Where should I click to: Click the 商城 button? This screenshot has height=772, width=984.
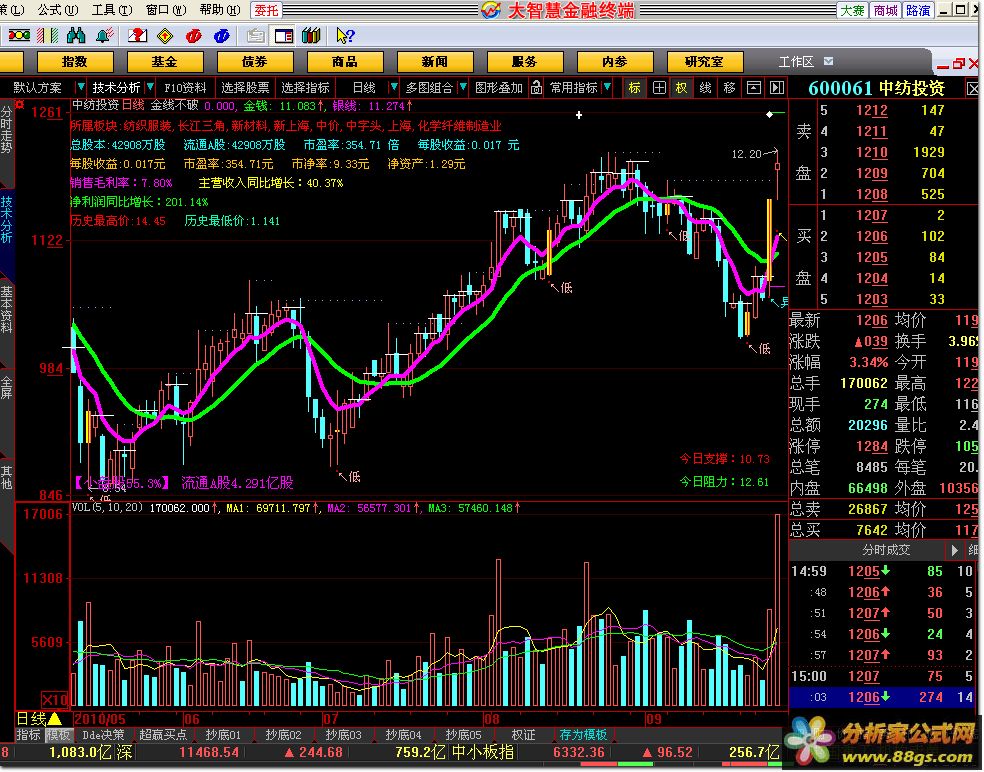pos(885,10)
